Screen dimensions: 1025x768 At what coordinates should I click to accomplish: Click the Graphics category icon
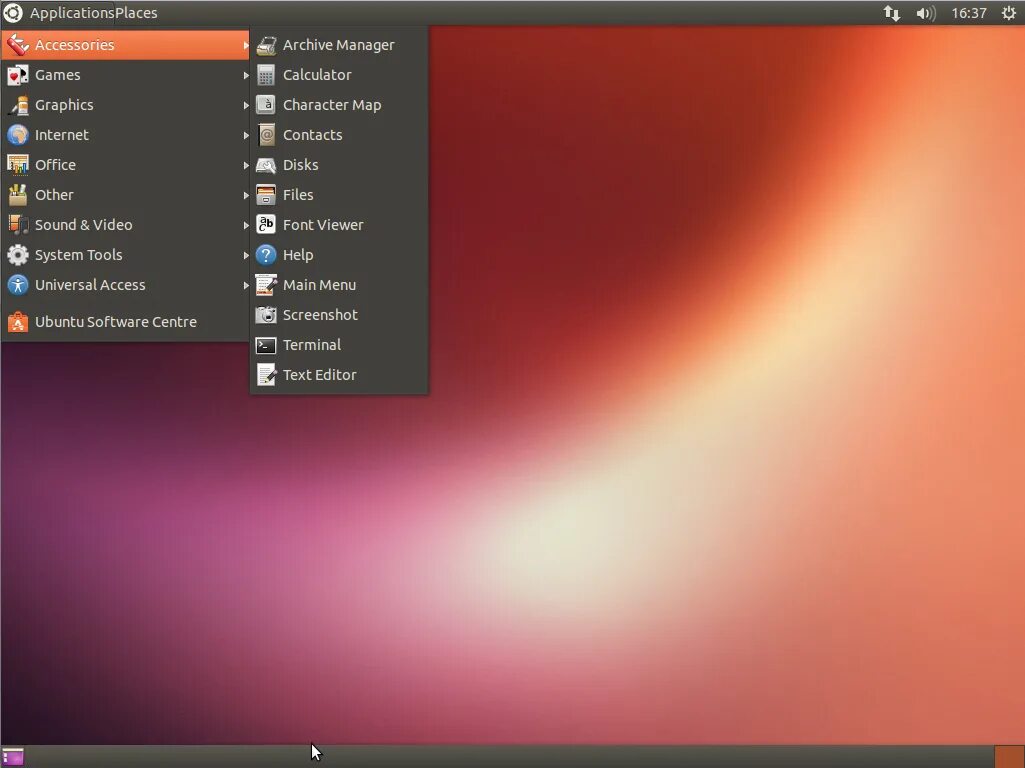click(18, 105)
